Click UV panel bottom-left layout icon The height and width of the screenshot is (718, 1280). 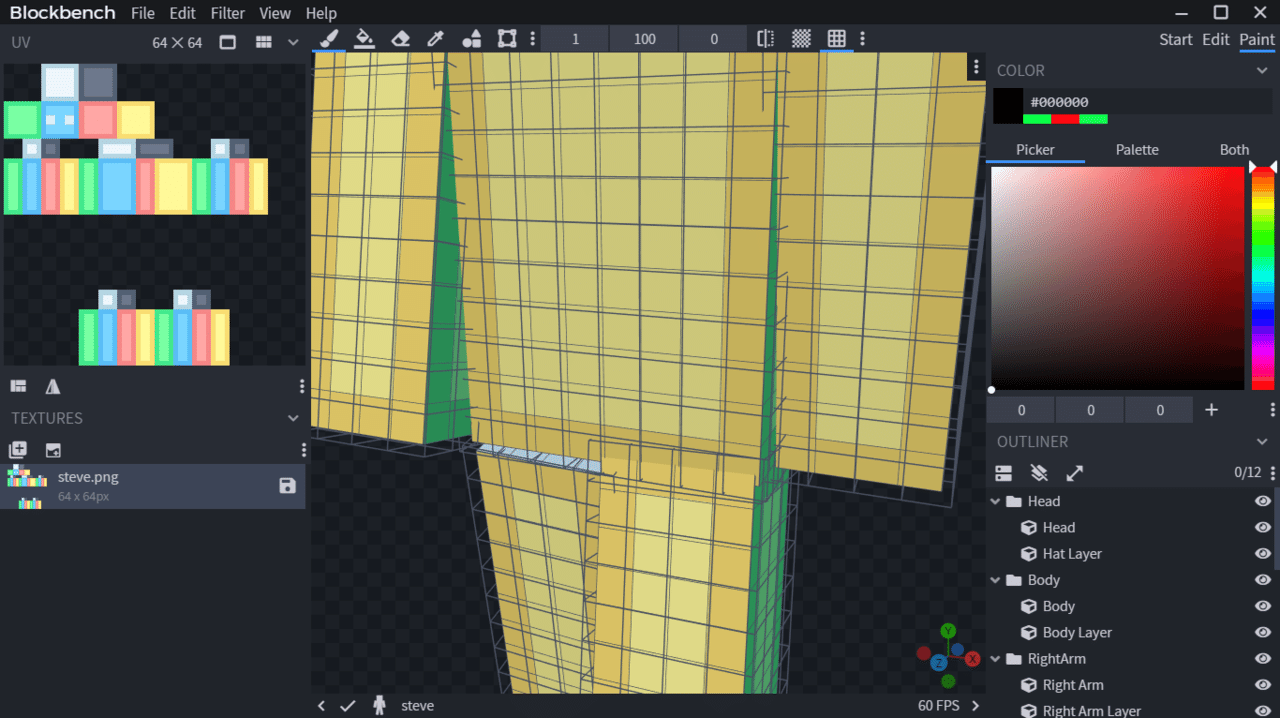18,386
